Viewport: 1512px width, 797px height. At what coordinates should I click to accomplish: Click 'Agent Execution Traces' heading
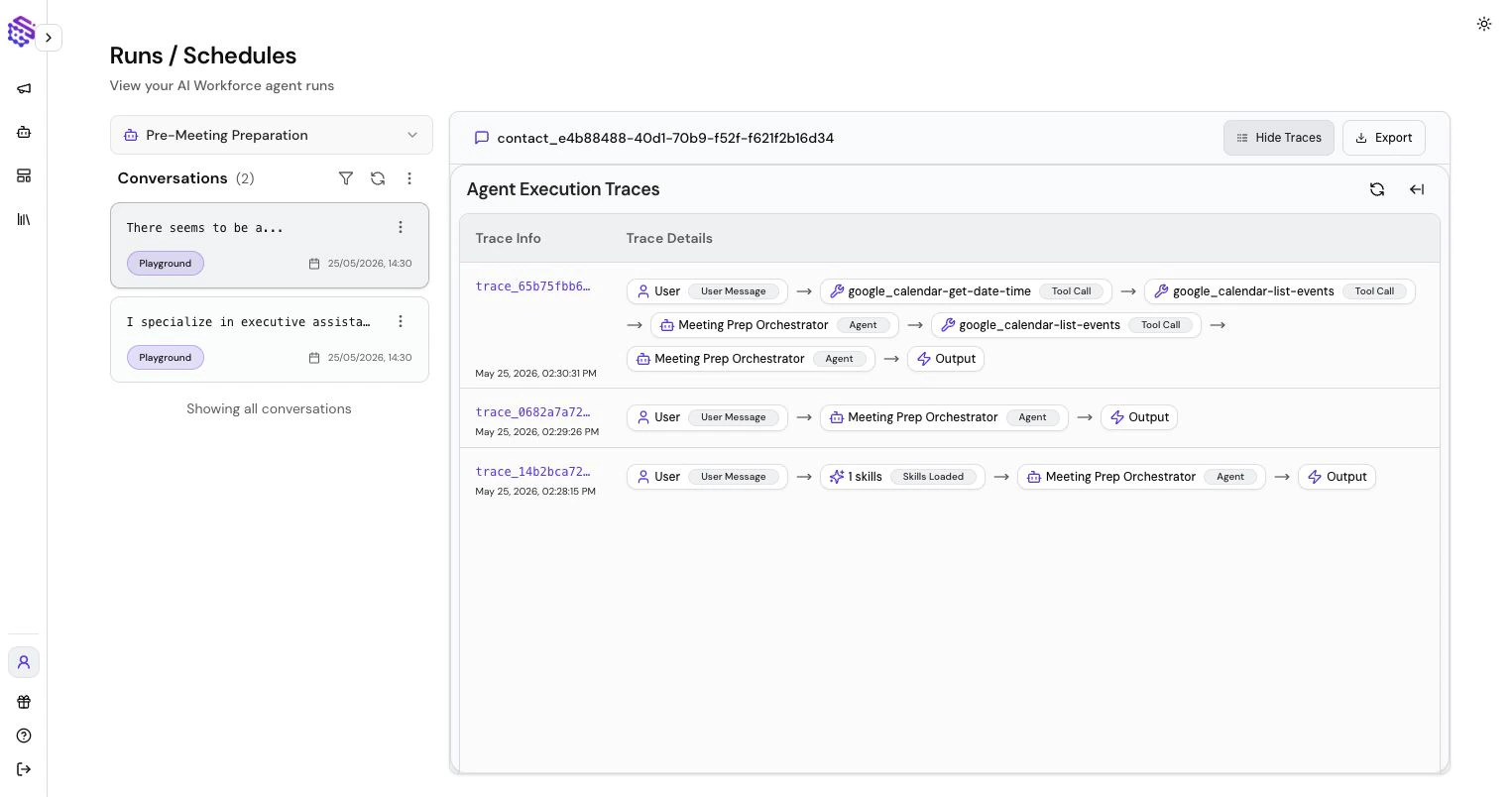pyautogui.click(x=563, y=189)
